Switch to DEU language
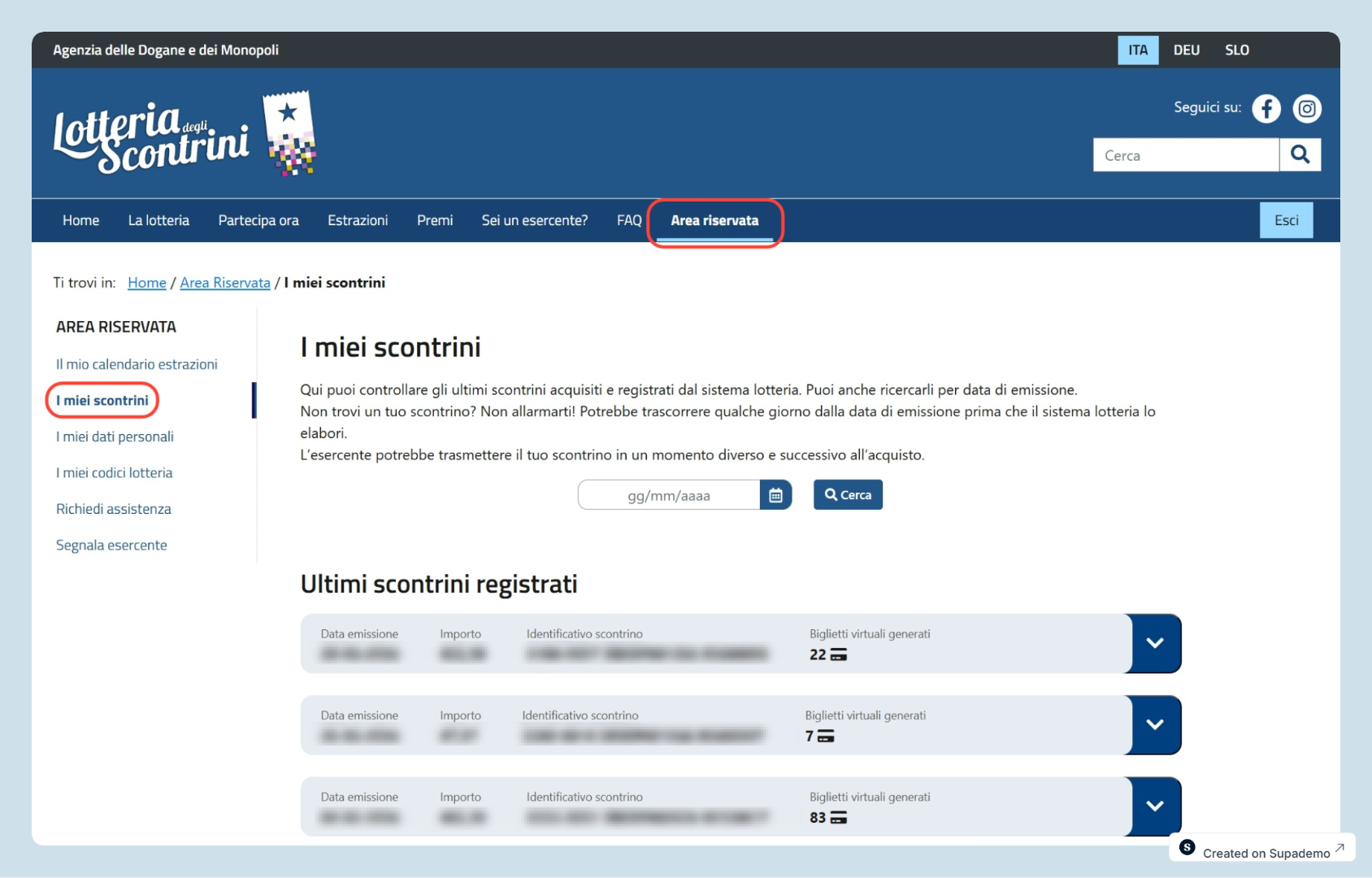This screenshot has height=878, width=1372. 1186,50
